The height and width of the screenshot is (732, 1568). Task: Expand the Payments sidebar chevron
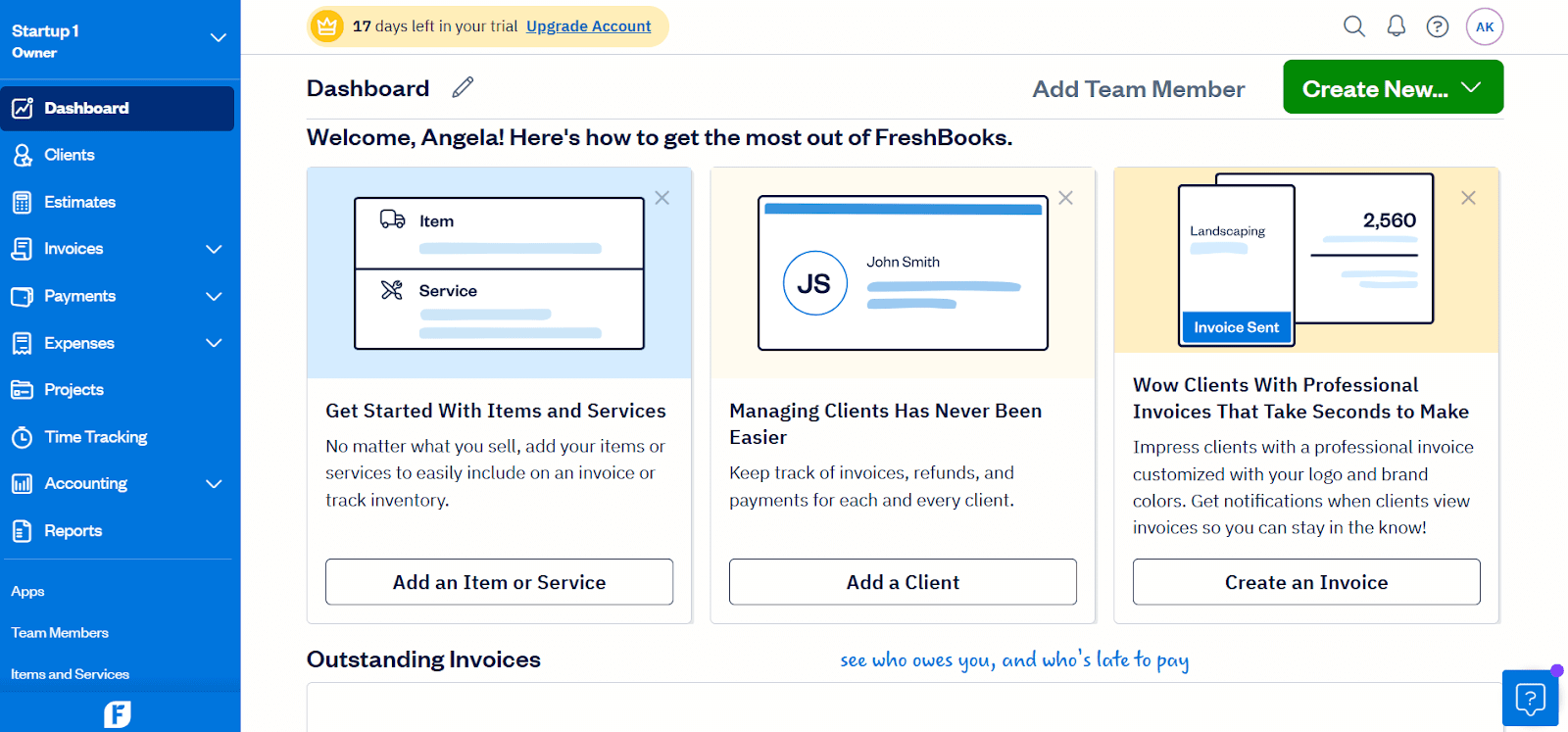(214, 296)
